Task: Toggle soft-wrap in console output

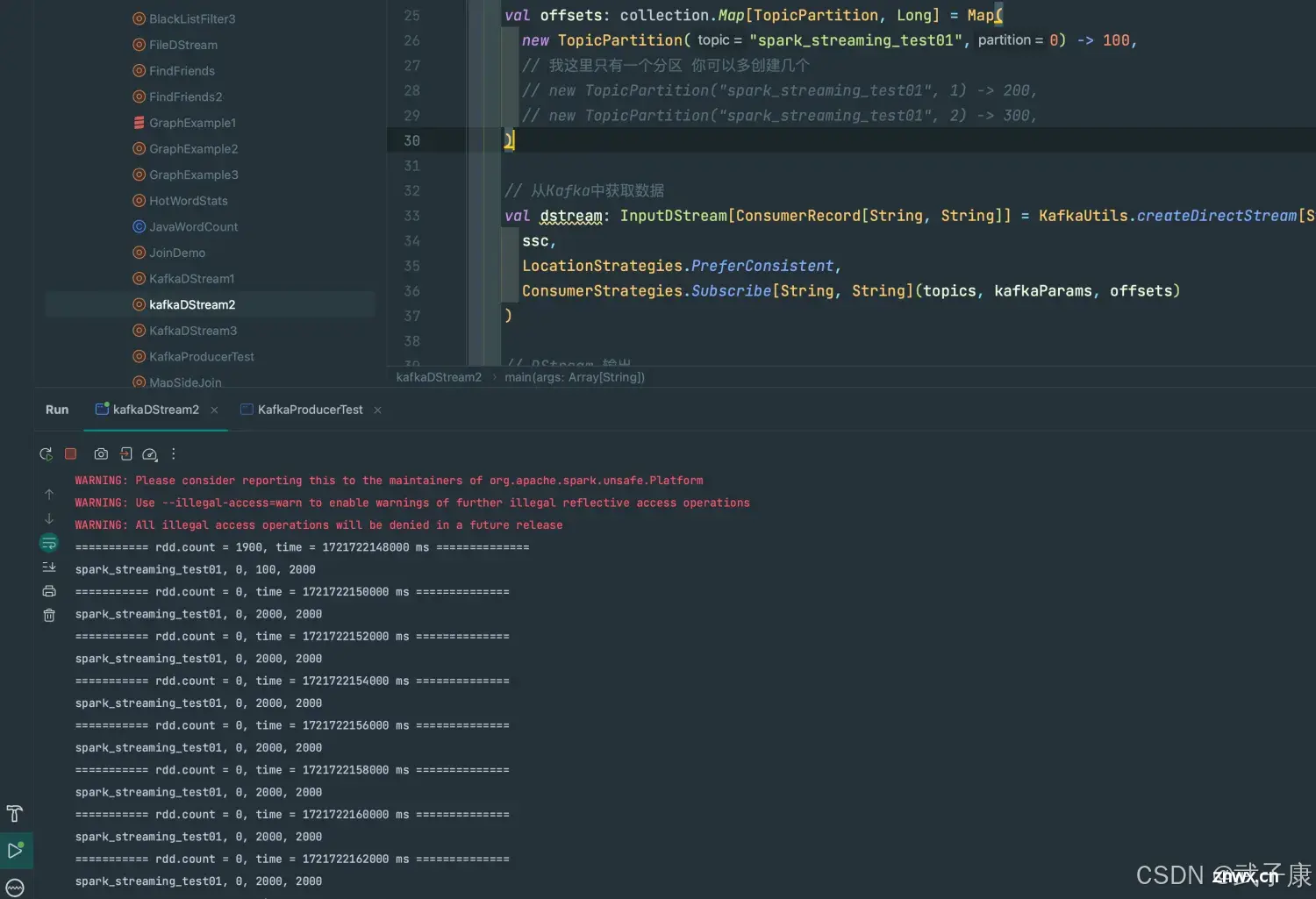Action: [49, 543]
